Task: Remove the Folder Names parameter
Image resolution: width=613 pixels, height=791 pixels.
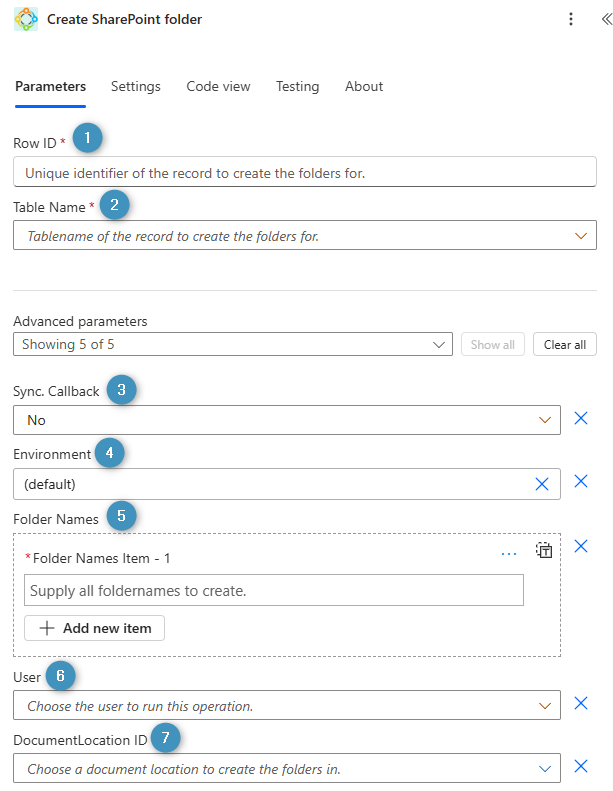Action: point(581,546)
